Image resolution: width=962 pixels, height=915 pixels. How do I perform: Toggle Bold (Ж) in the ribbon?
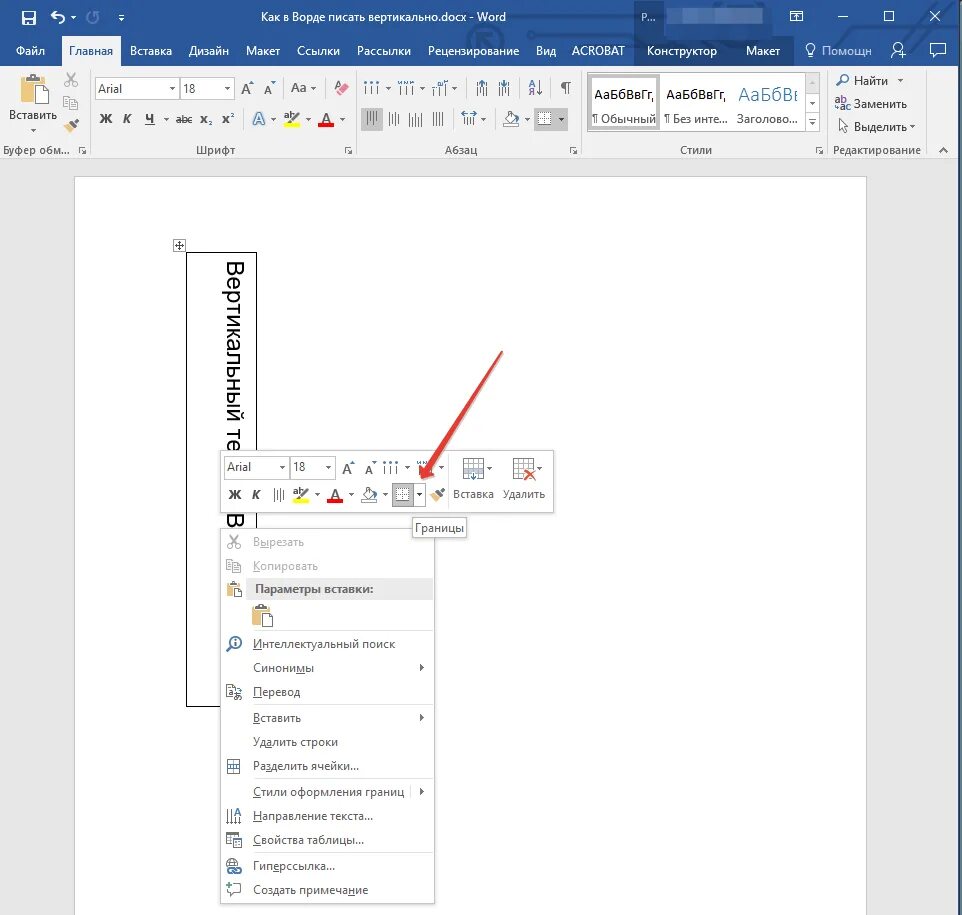106,119
